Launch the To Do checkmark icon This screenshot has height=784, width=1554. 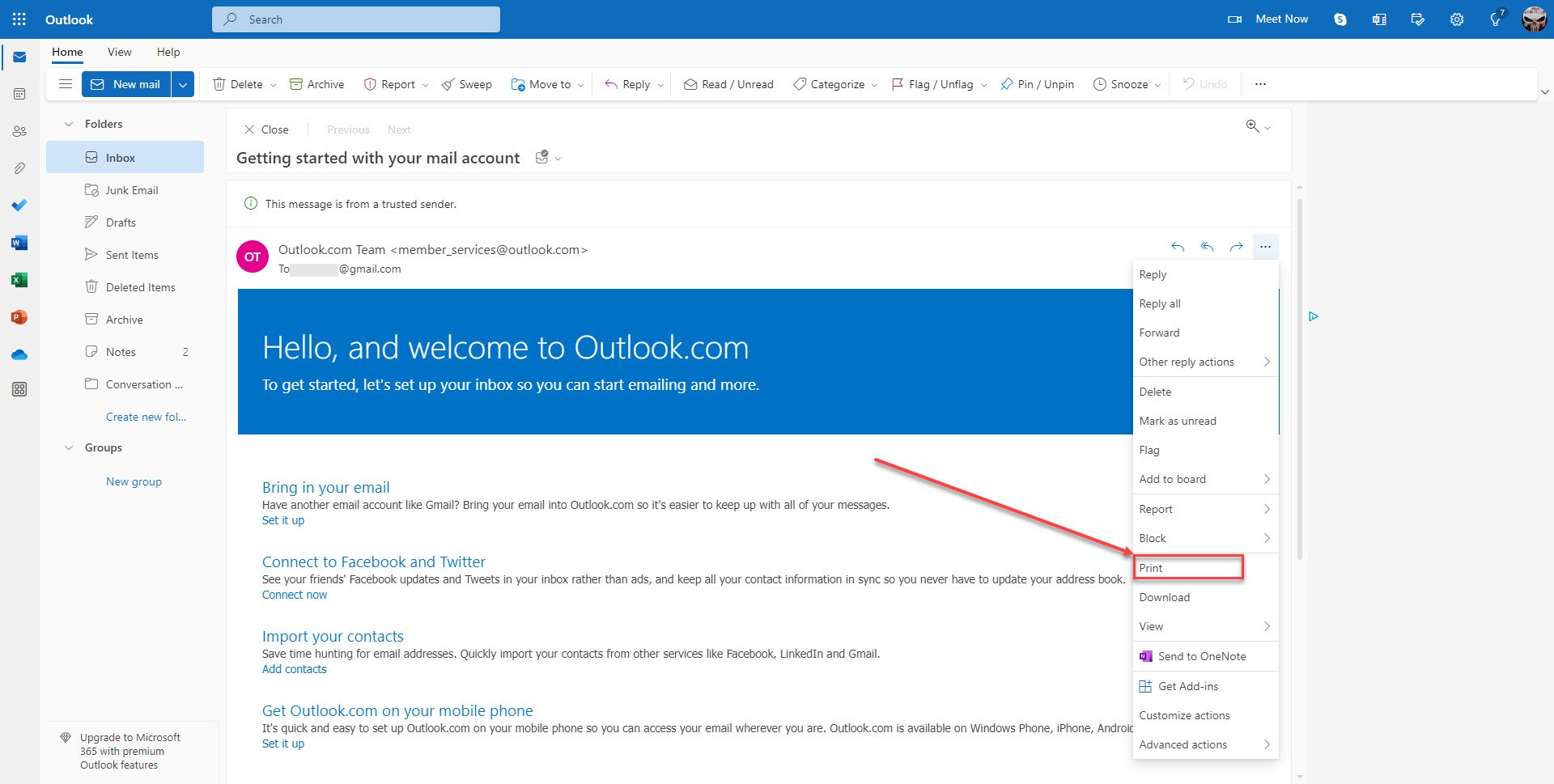[x=19, y=205]
